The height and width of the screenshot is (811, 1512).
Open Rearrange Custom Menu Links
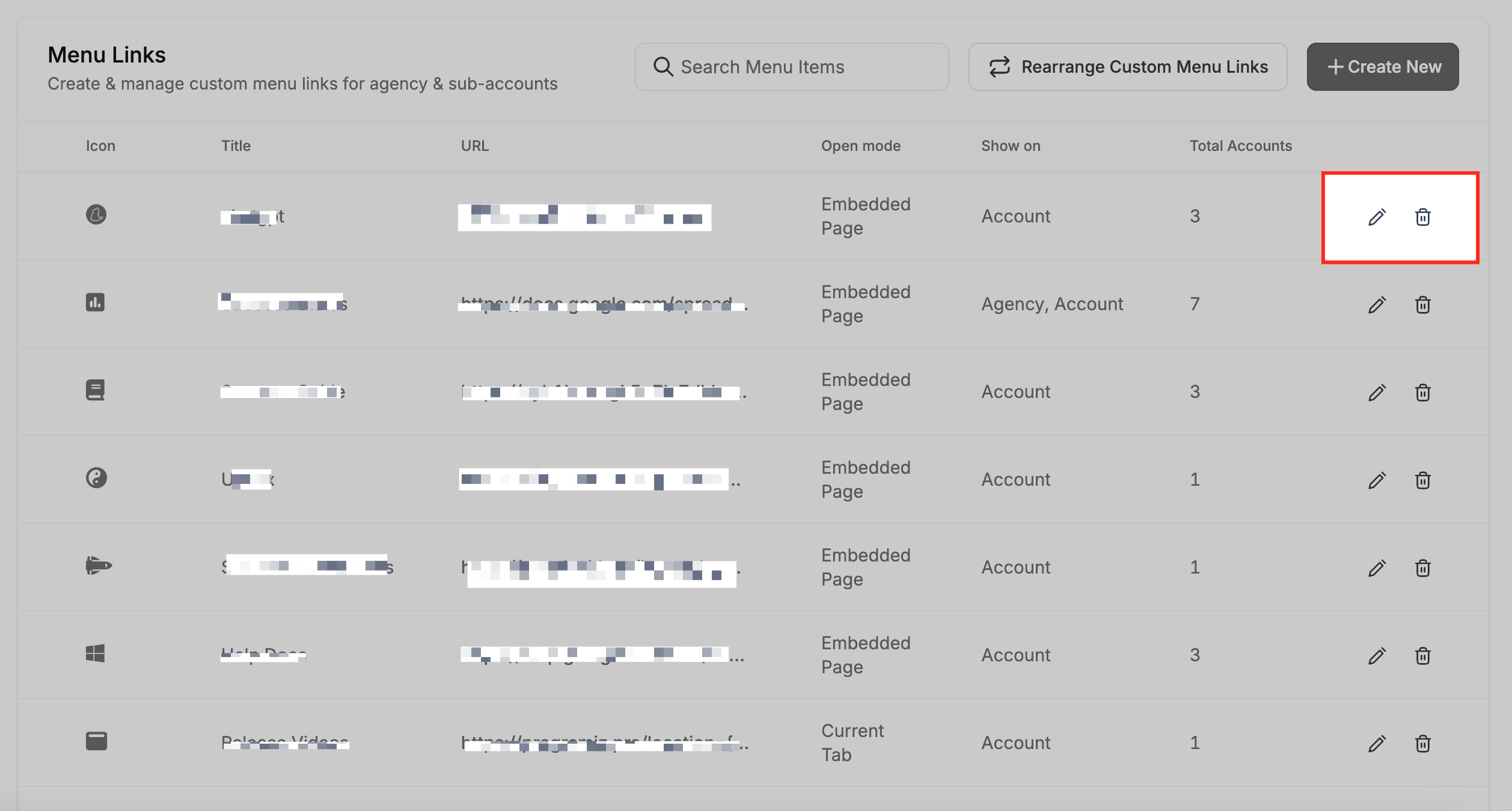click(x=1127, y=67)
